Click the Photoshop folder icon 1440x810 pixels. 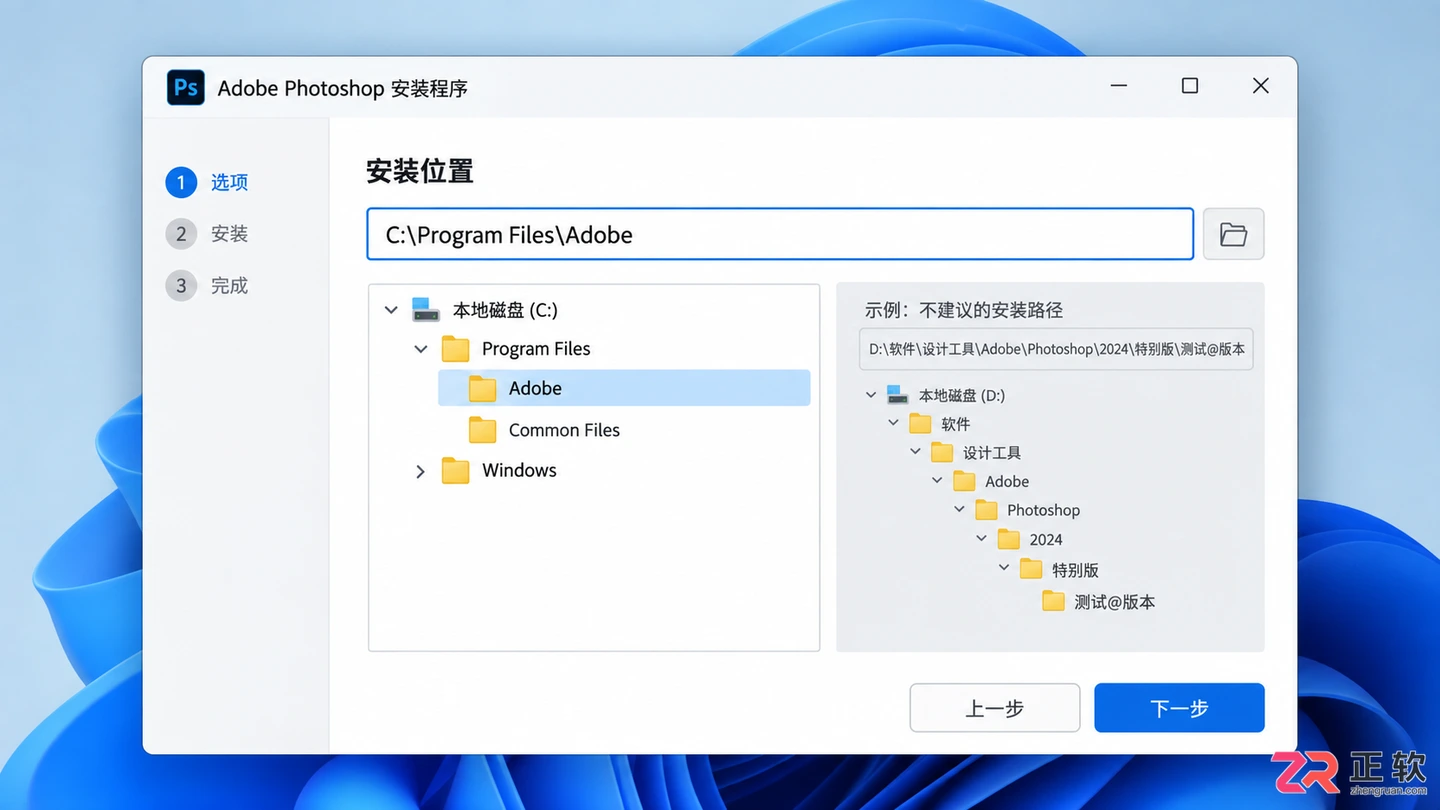click(x=986, y=510)
